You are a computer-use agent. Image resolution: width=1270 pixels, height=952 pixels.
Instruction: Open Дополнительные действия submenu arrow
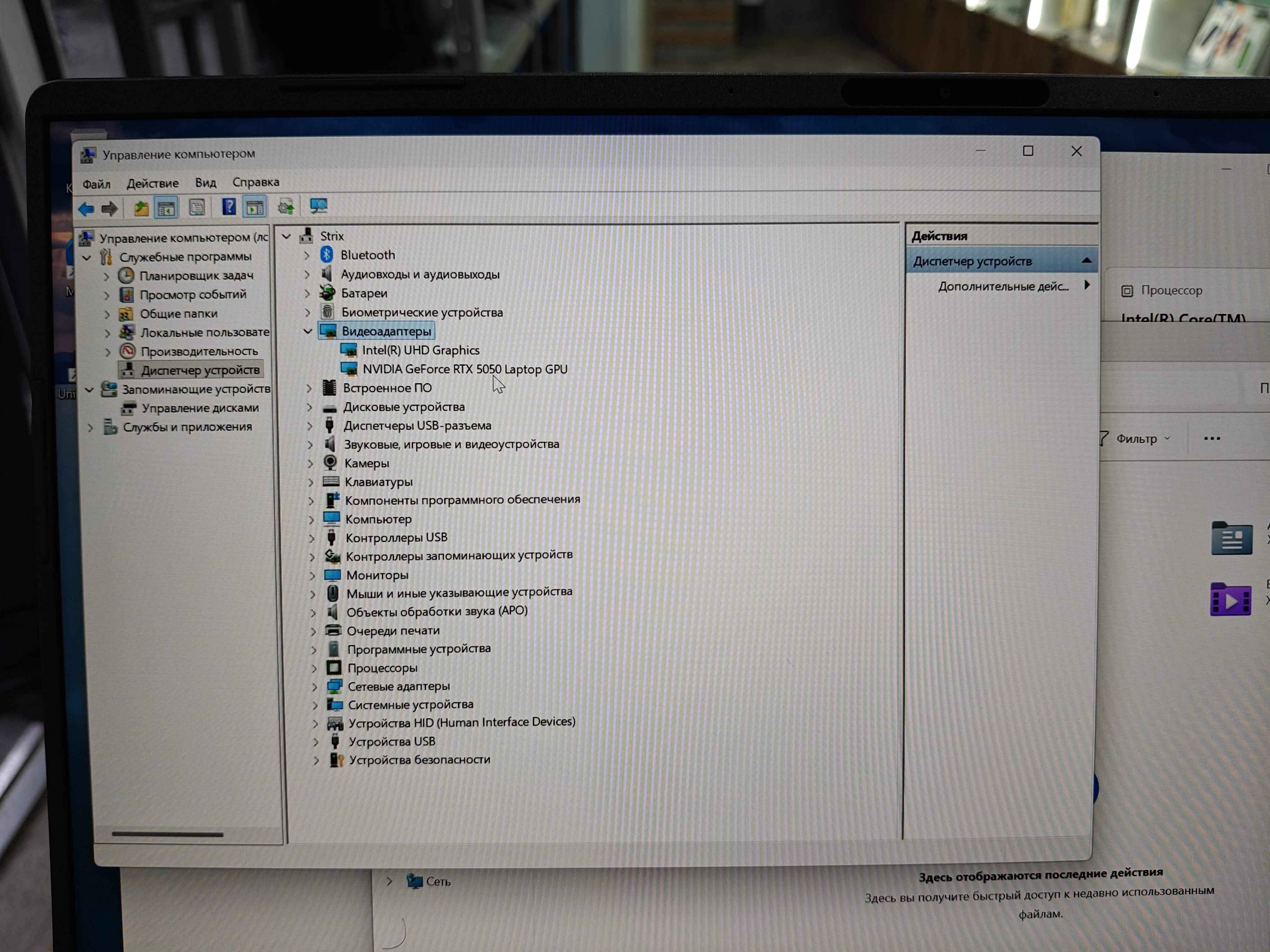pos(1086,285)
